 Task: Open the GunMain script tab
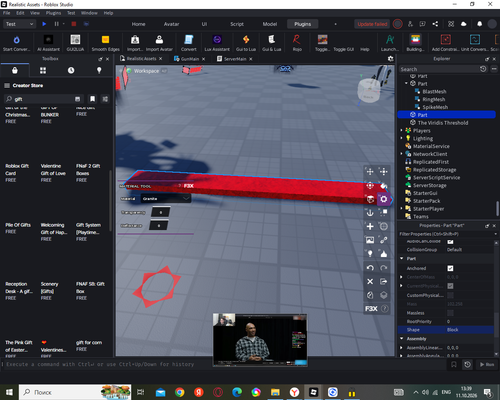[x=190, y=59]
